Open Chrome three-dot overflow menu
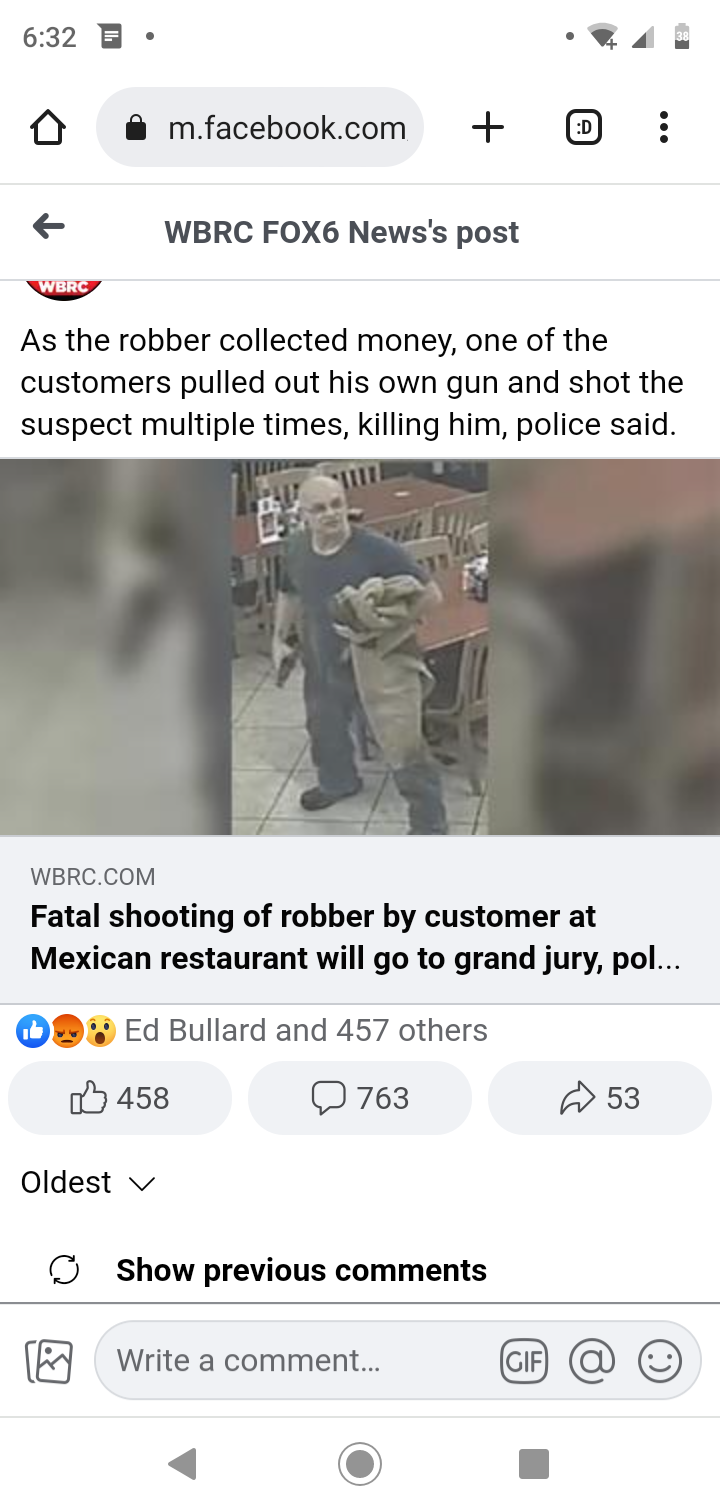 click(663, 128)
